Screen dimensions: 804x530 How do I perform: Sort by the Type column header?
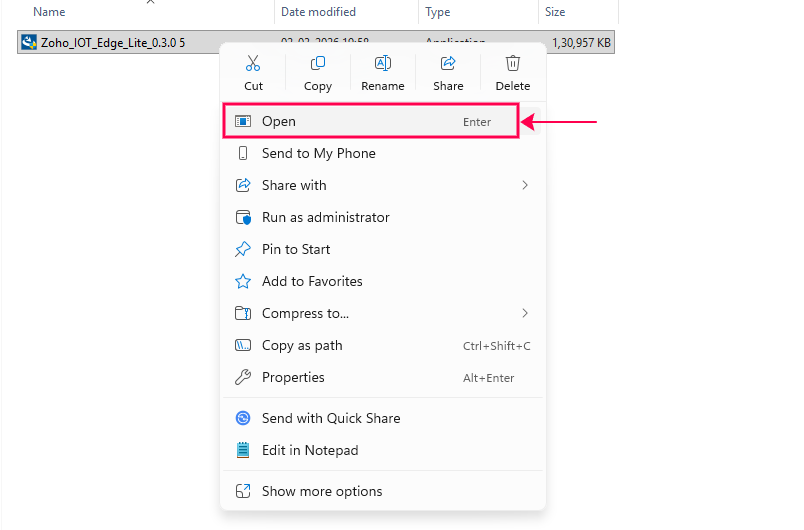(x=437, y=12)
